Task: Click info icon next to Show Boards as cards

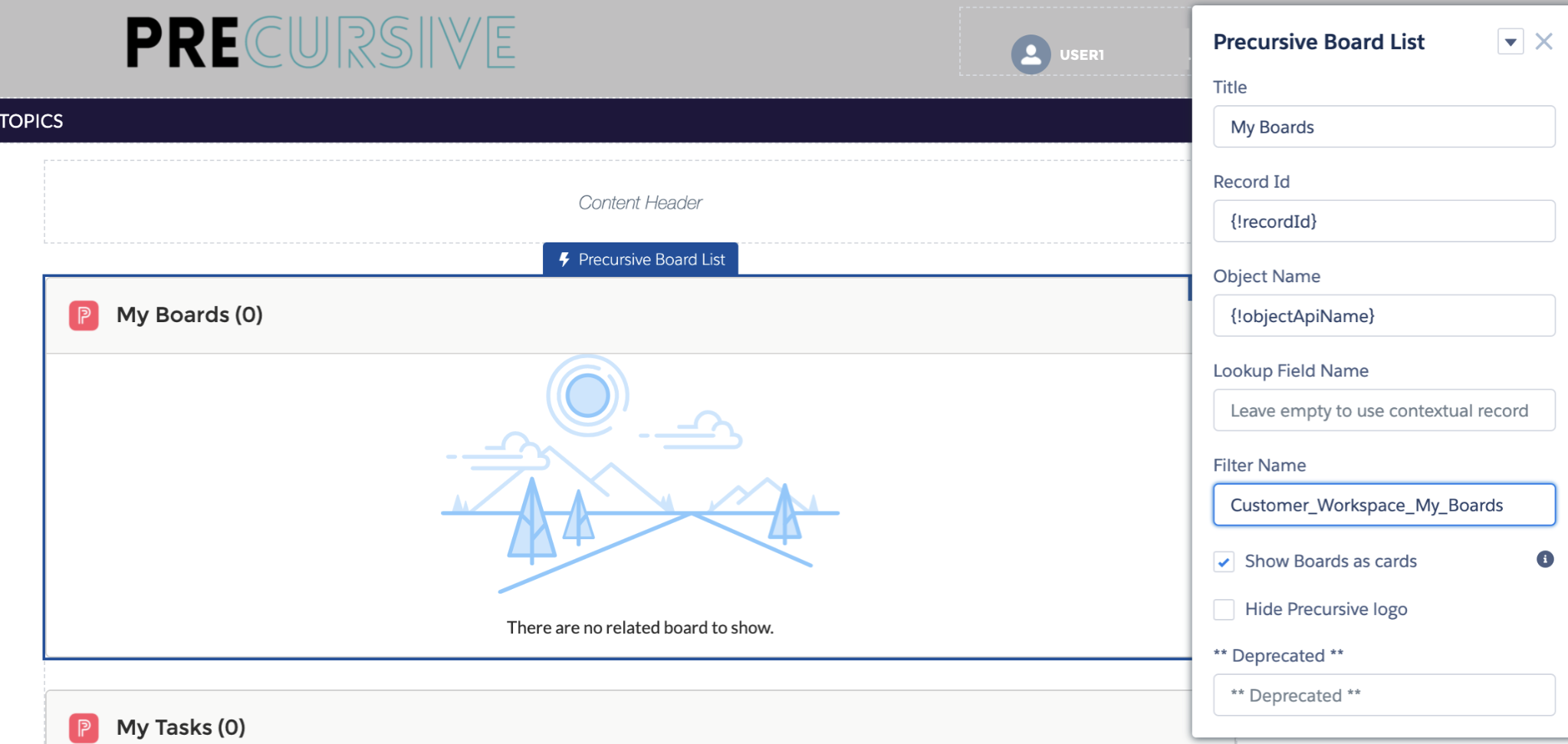Action: [x=1545, y=559]
